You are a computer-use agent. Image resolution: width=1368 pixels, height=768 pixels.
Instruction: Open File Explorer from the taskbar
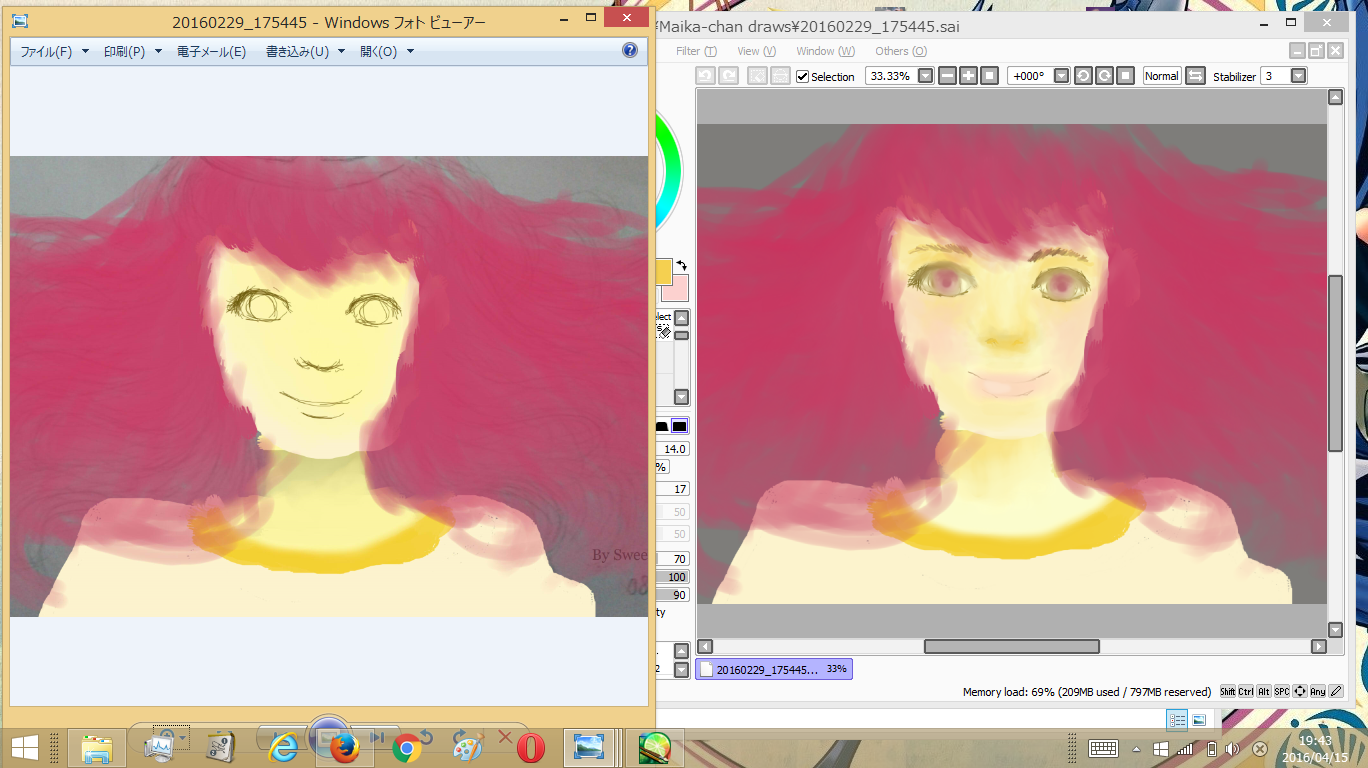pyautogui.click(x=97, y=748)
